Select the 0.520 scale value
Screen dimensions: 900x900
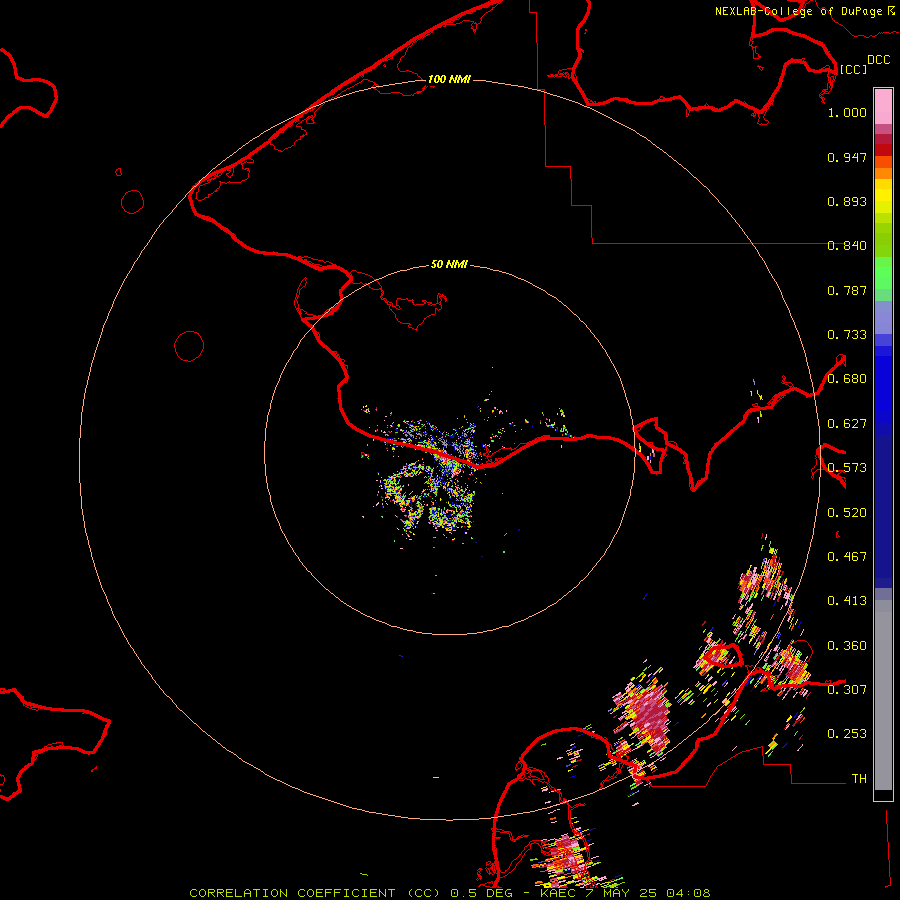(x=847, y=513)
